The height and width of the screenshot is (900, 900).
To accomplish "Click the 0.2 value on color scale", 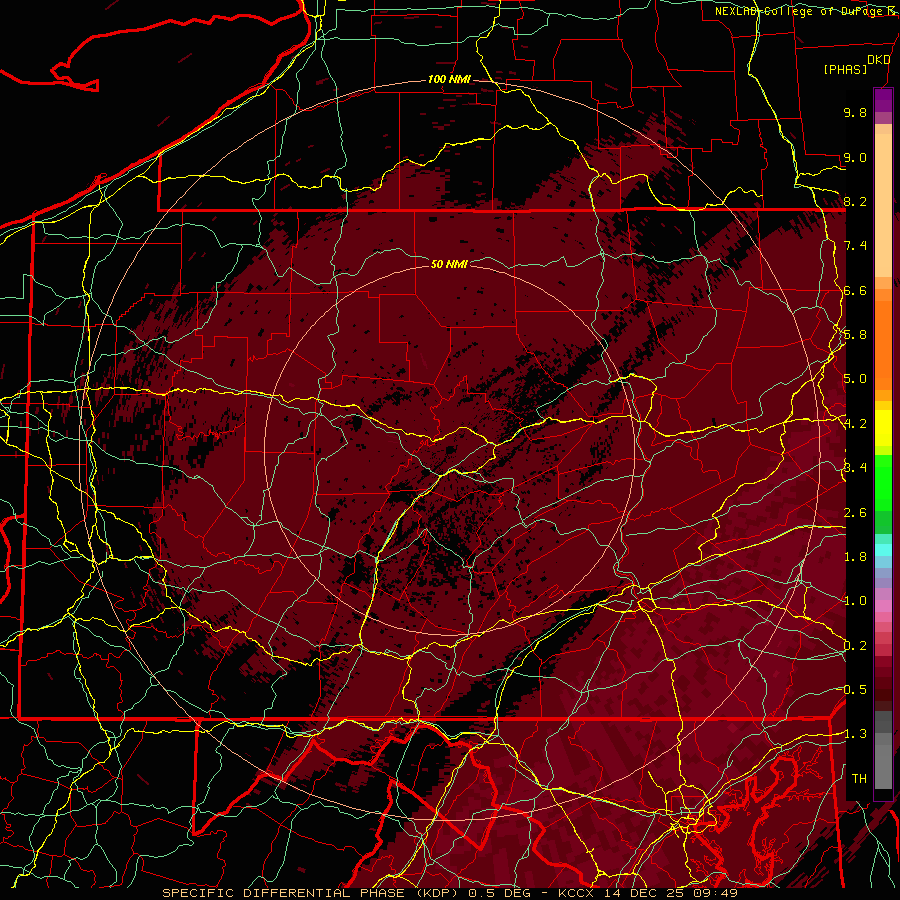I will click(x=855, y=646).
